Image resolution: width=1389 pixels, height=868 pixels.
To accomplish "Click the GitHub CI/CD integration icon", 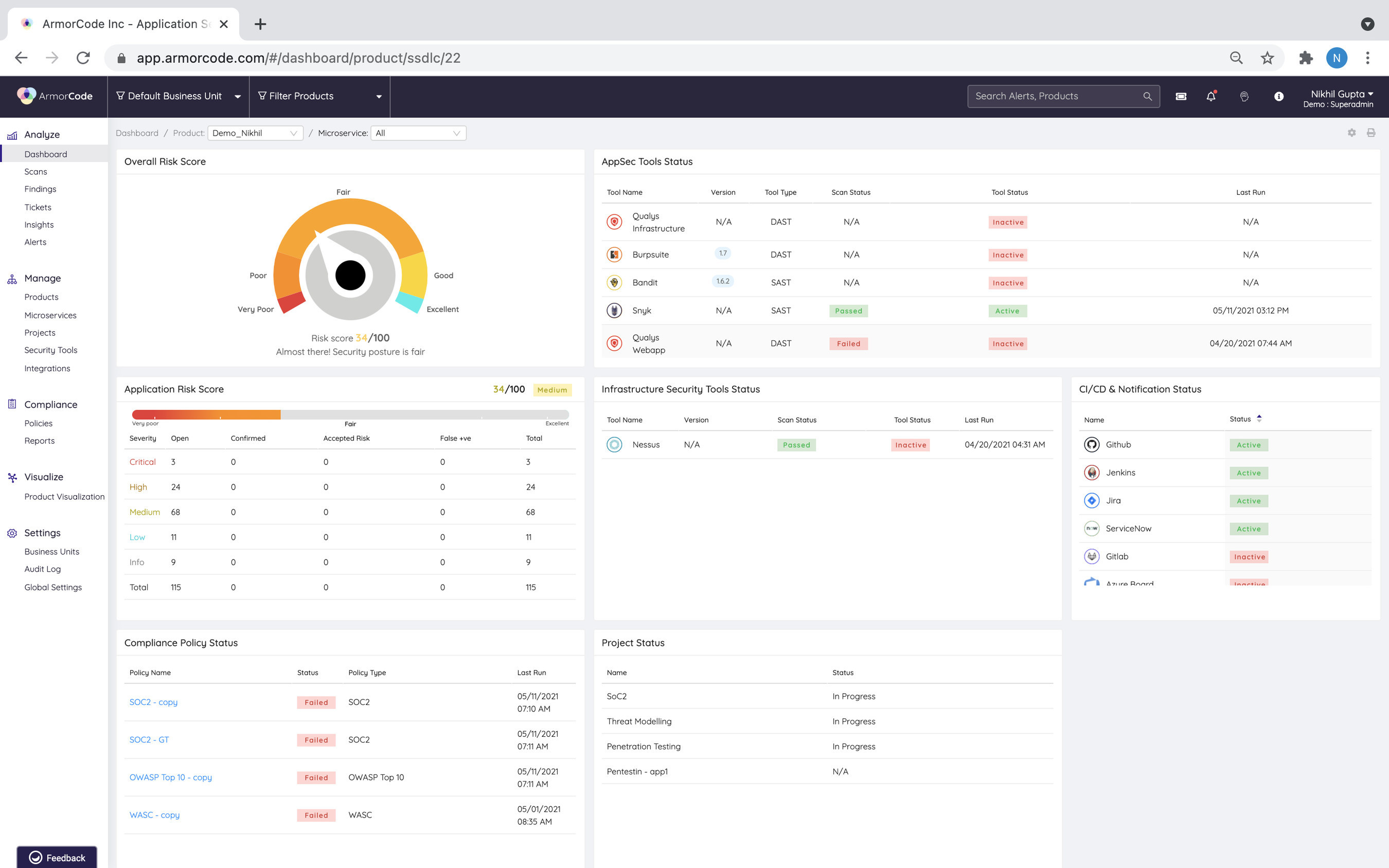I will point(1092,444).
